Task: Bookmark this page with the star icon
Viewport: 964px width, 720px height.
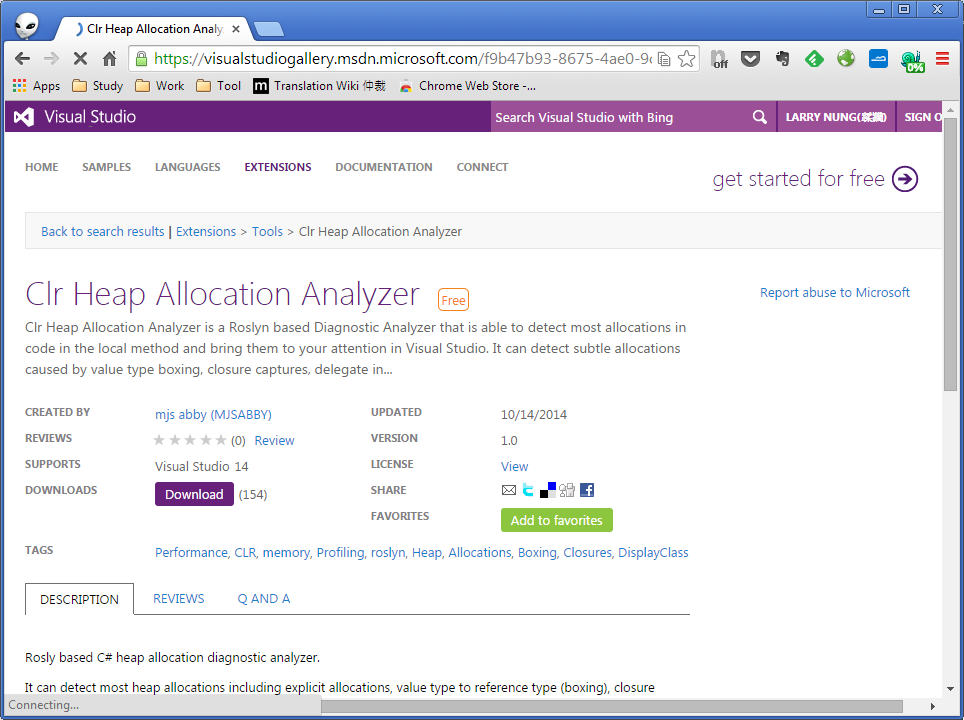Action: [x=686, y=59]
